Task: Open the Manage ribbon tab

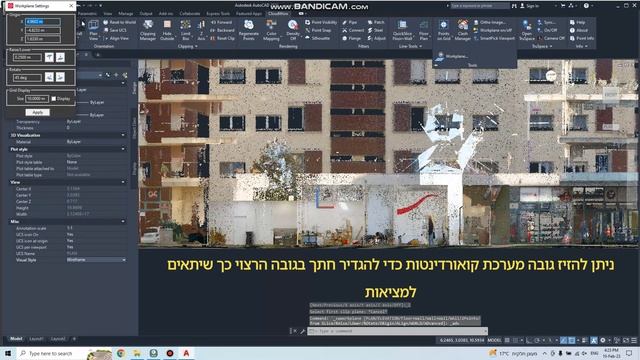Action: [125, 13]
